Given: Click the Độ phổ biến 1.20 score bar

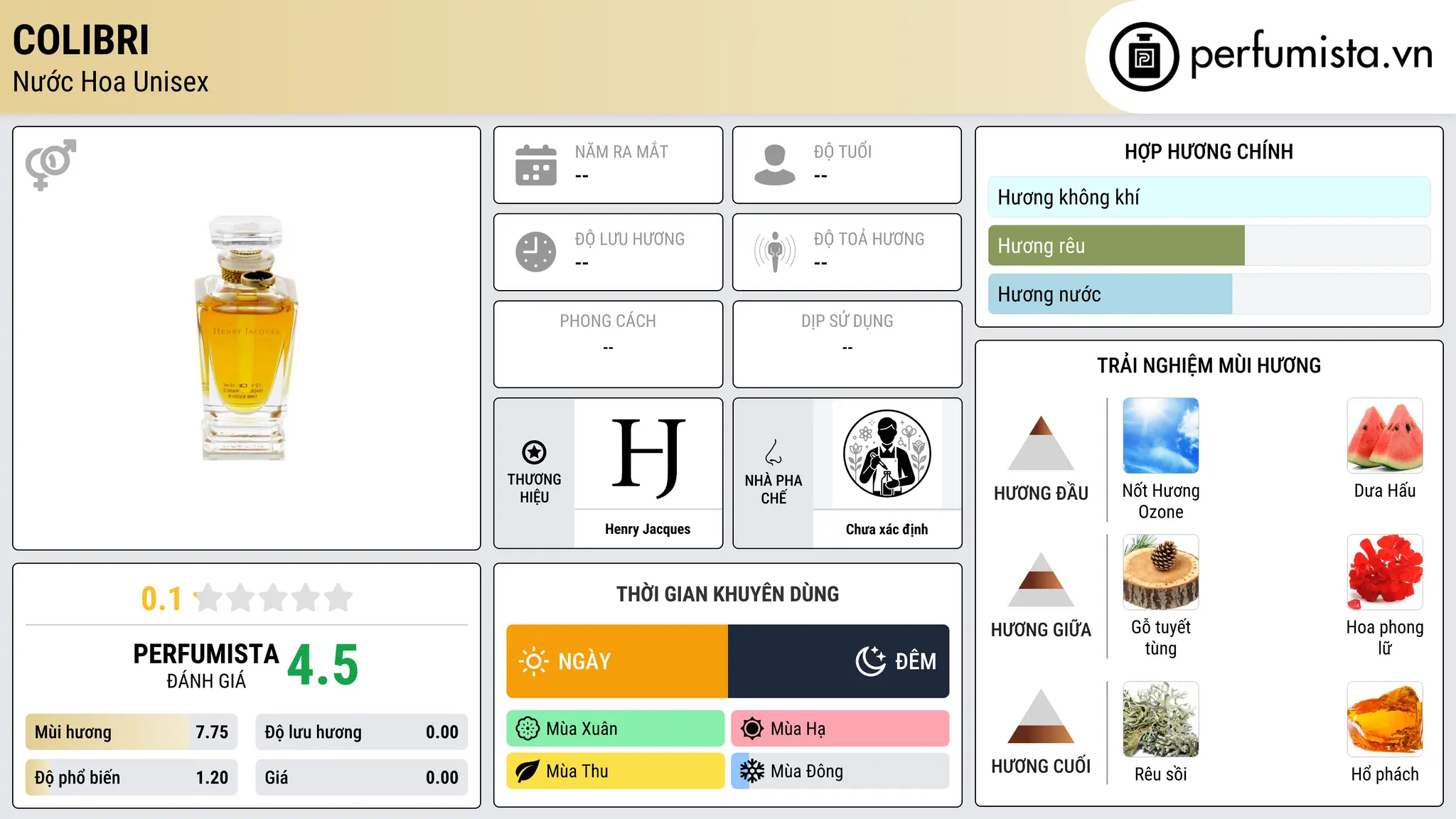Looking at the screenshot, I should click(132, 778).
